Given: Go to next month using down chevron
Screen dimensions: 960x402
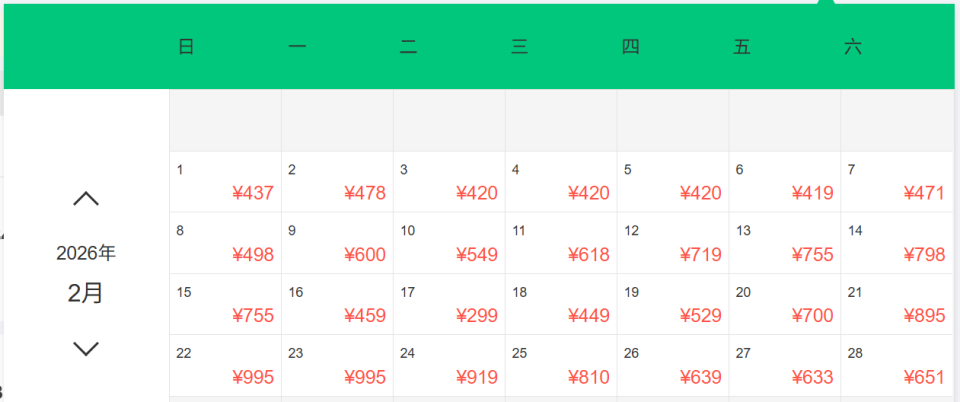Looking at the screenshot, I should [86, 348].
